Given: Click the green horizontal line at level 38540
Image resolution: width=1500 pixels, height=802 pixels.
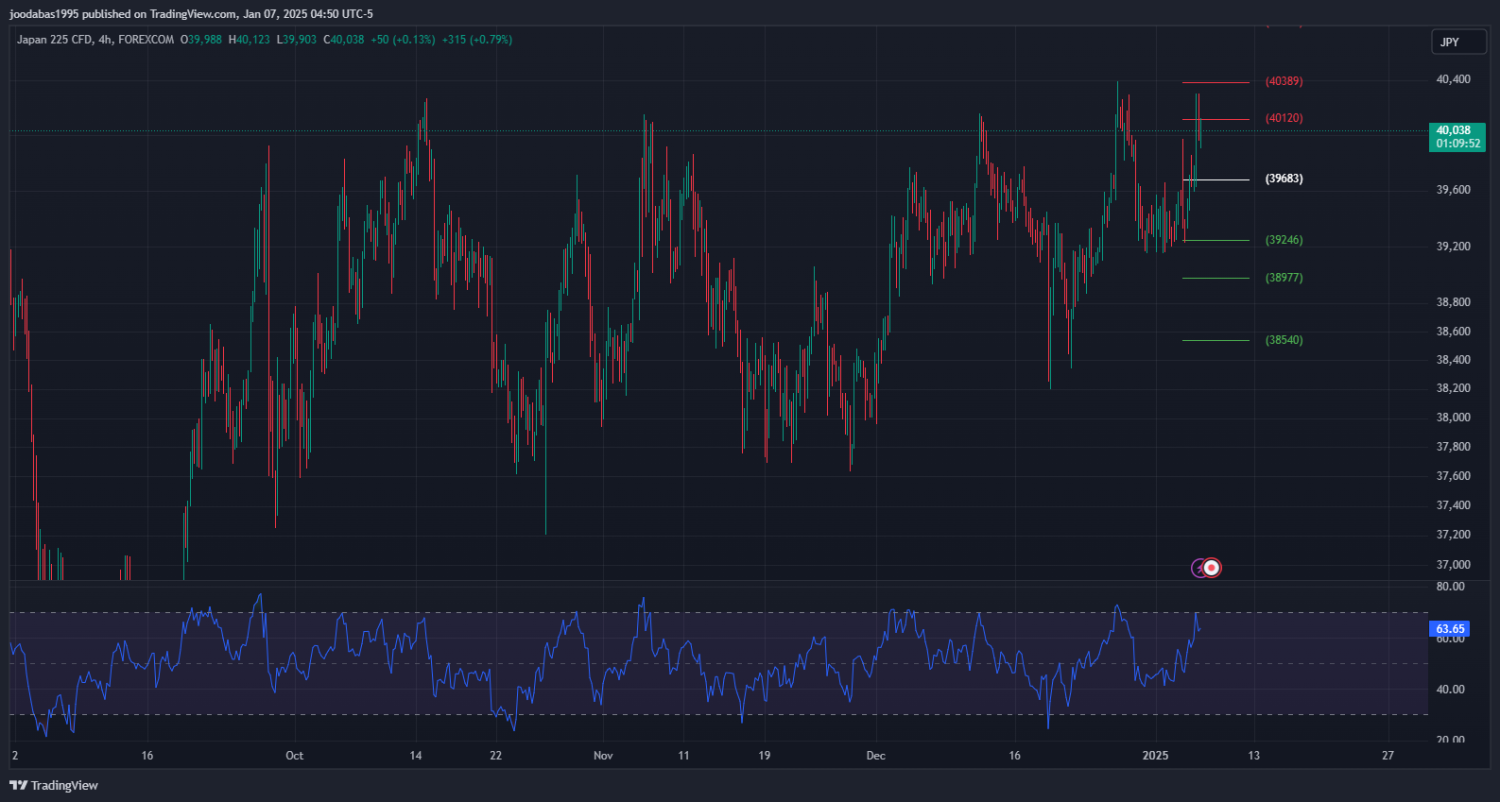Looking at the screenshot, I should tap(1216, 341).
